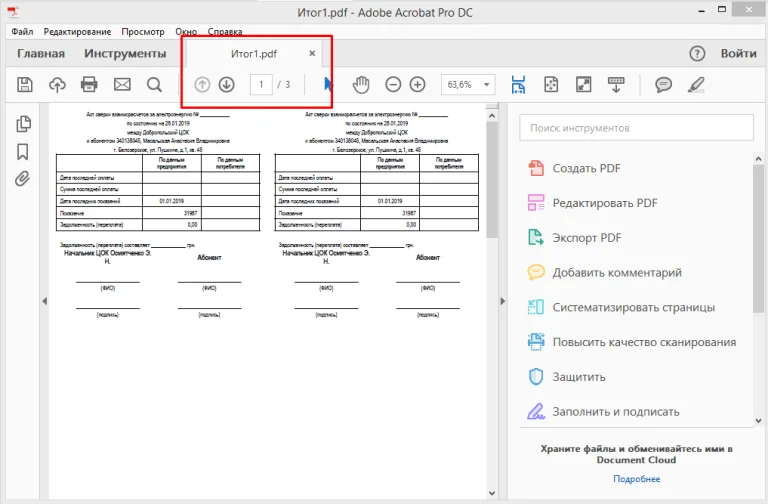Screen dimensions: 768x504
Task: Add a sticky note comment icon
Action: point(663,85)
